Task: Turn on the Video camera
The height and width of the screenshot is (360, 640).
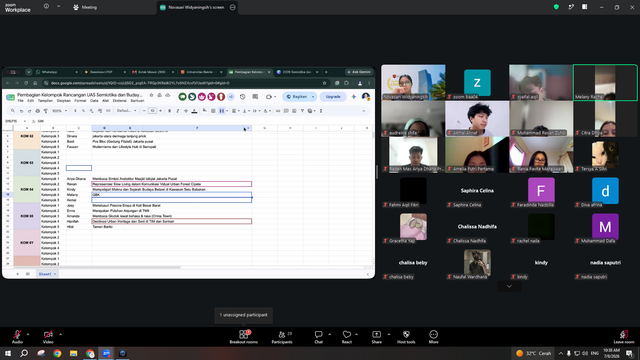Action: [48, 337]
